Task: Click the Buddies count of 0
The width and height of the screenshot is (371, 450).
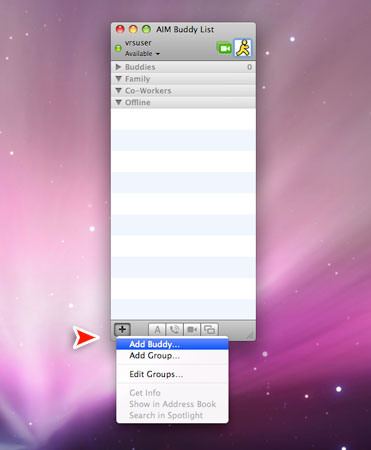Action: [249, 67]
